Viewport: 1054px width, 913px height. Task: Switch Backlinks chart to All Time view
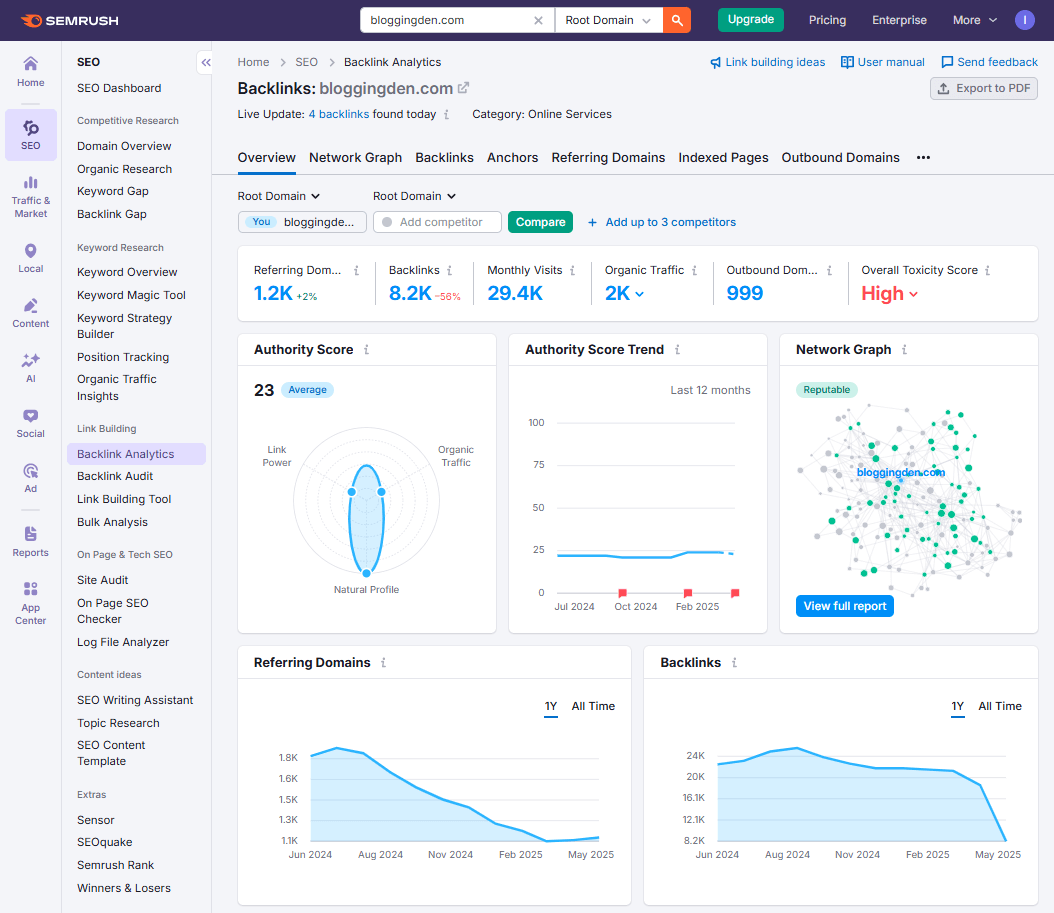pos(1000,706)
